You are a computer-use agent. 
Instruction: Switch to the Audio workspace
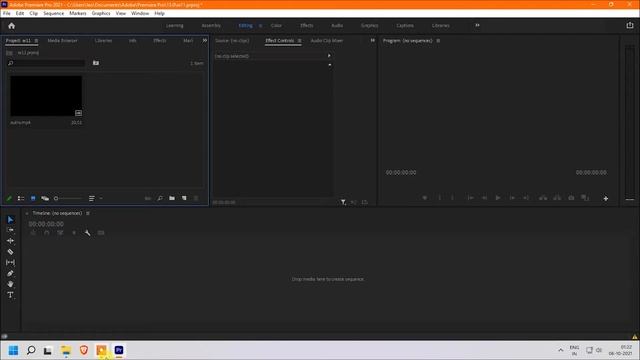click(337, 26)
